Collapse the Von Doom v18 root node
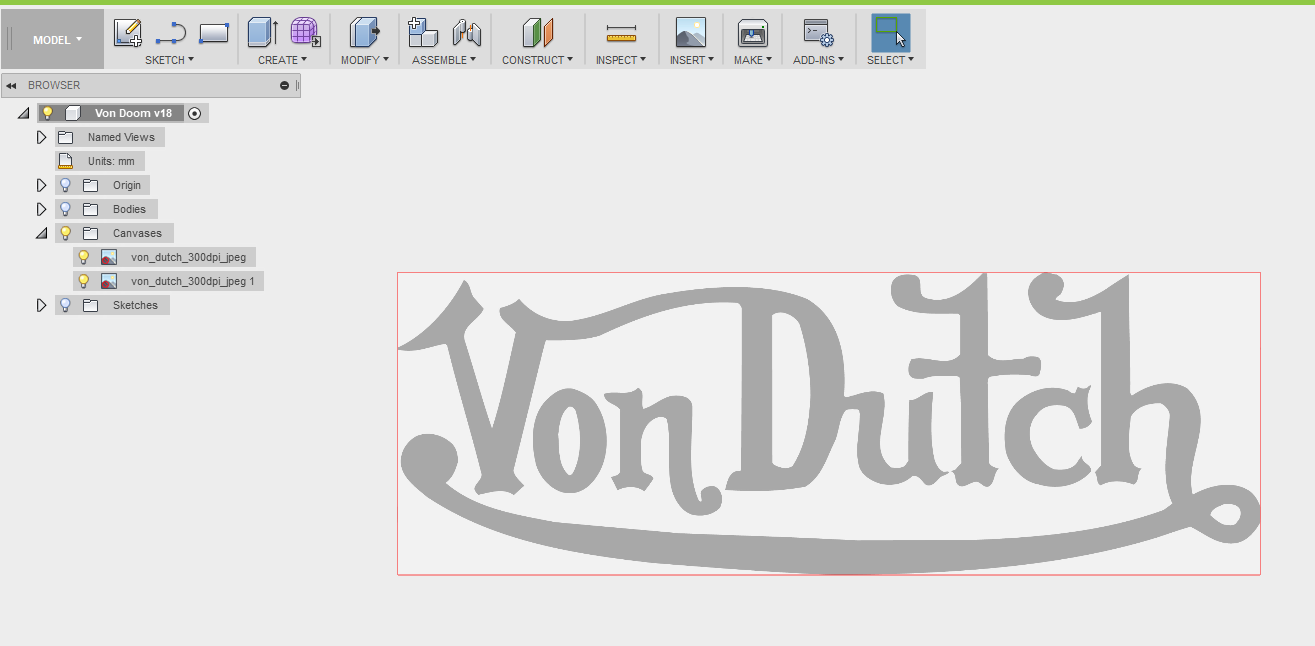The image size is (1315, 646). tap(23, 113)
